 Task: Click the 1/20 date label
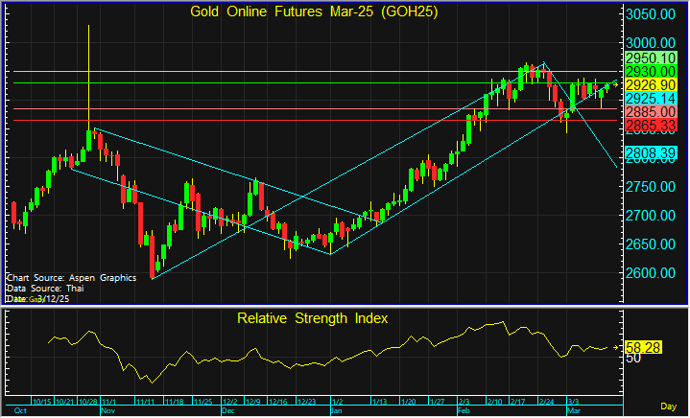pyautogui.click(x=408, y=402)
